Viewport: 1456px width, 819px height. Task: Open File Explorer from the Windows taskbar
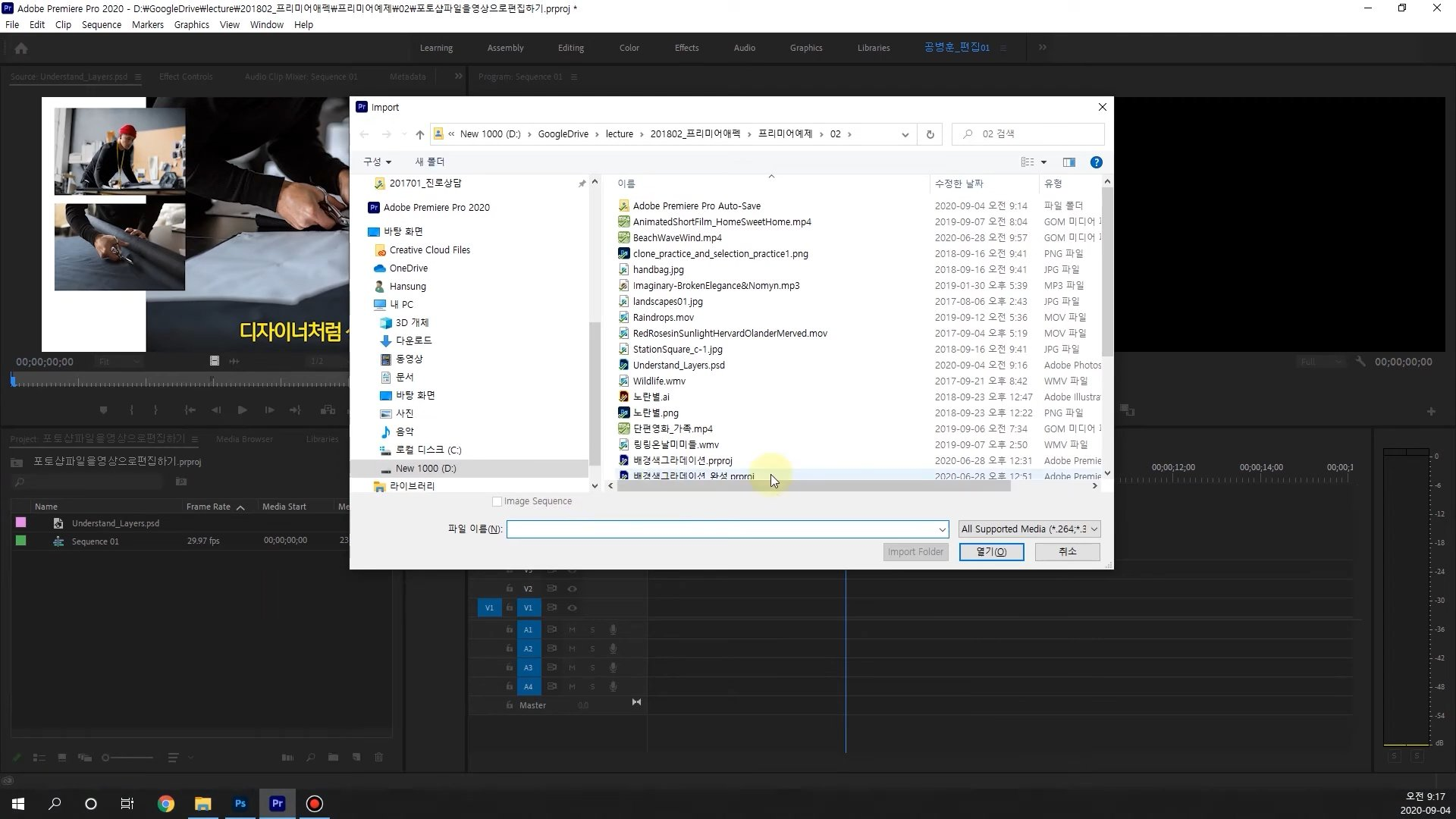(x=202, y=804)
